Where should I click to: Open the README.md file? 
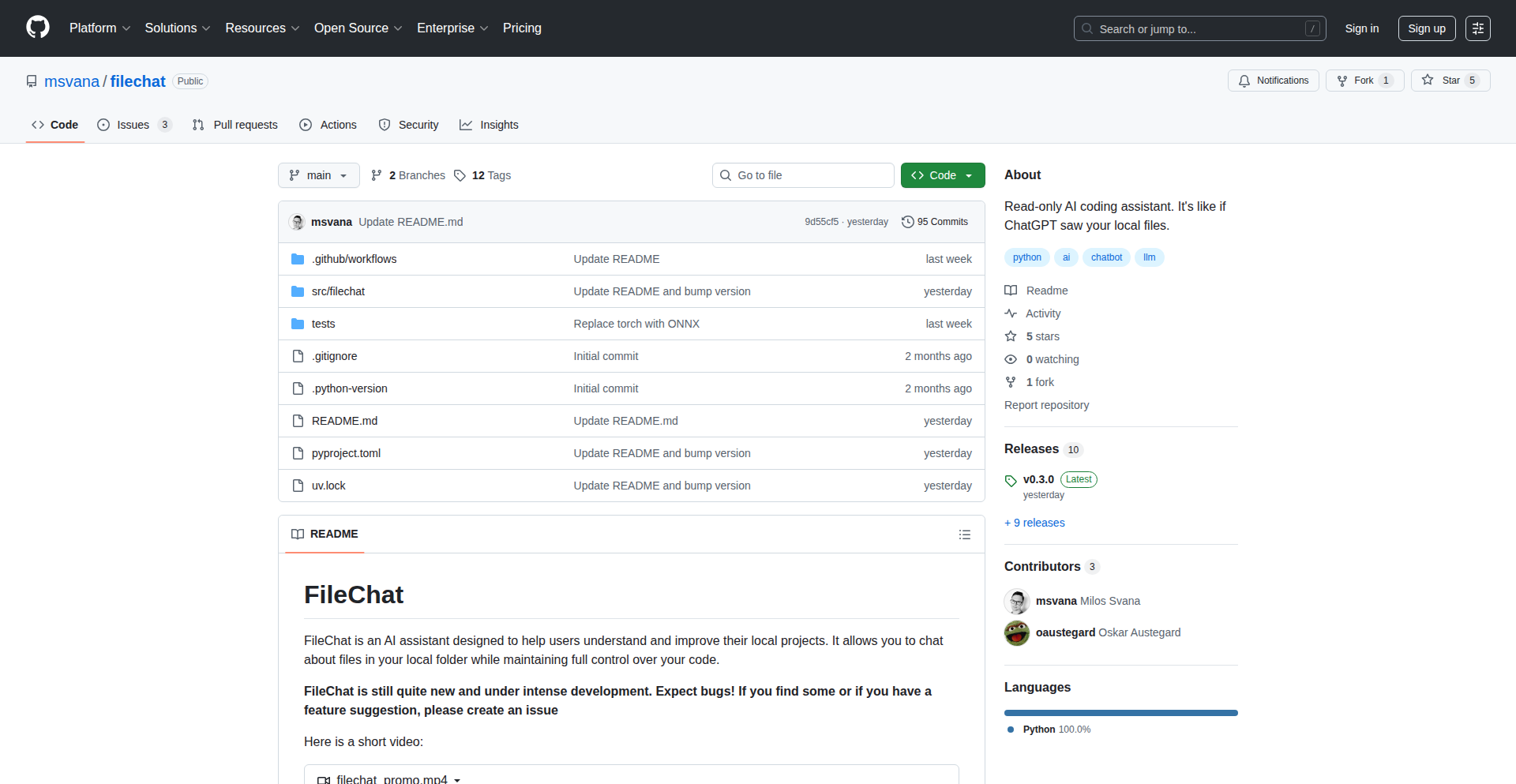click(344, 421)
